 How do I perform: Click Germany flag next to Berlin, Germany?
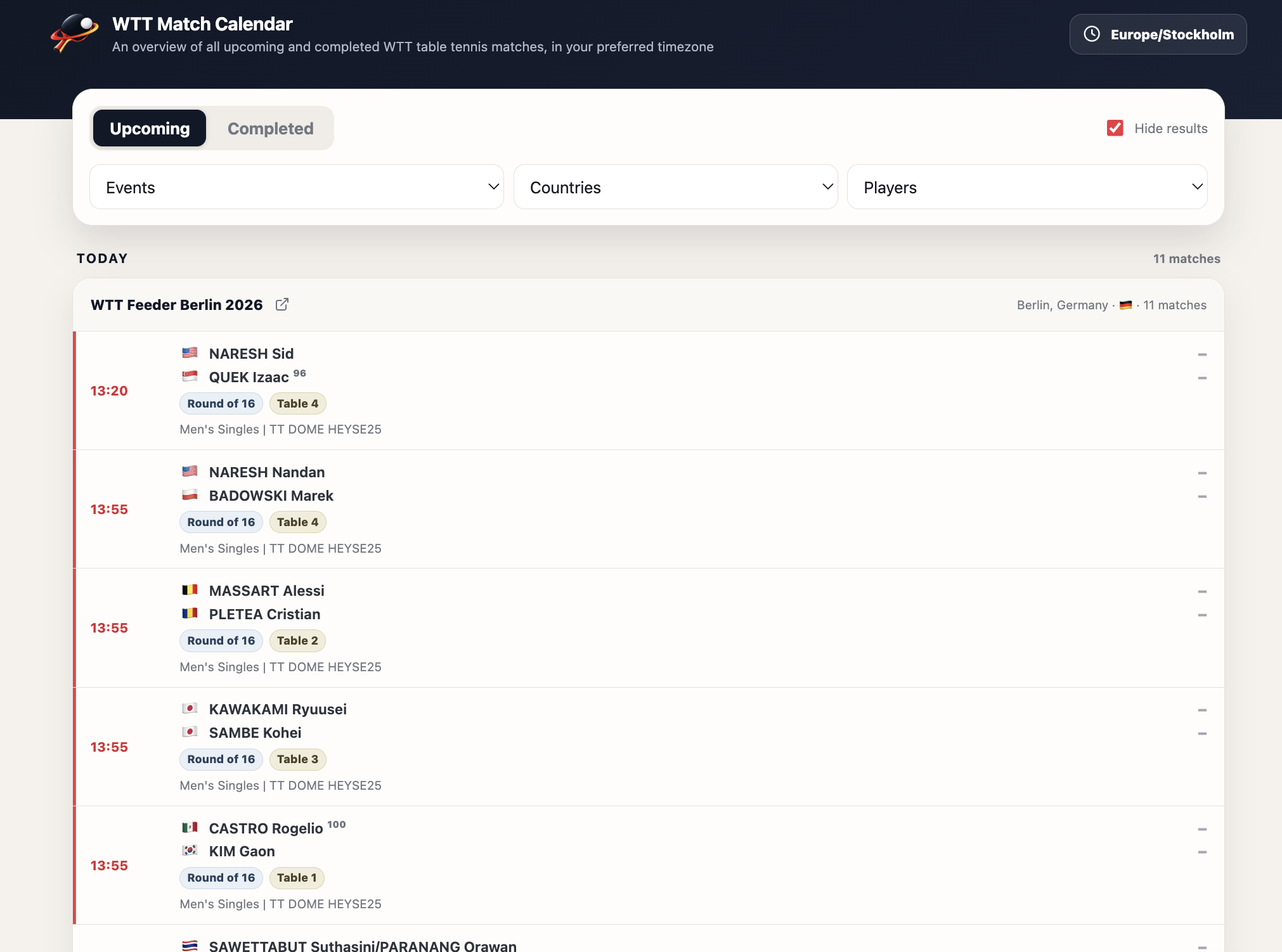pos(1126,306)
